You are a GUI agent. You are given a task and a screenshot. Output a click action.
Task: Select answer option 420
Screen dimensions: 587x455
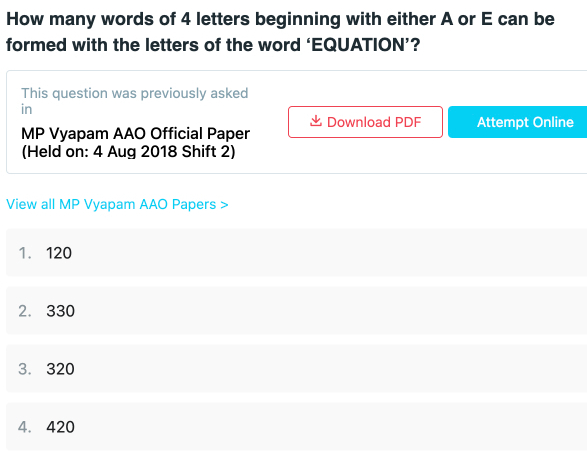pyautogui.click(x=296, y=427)
